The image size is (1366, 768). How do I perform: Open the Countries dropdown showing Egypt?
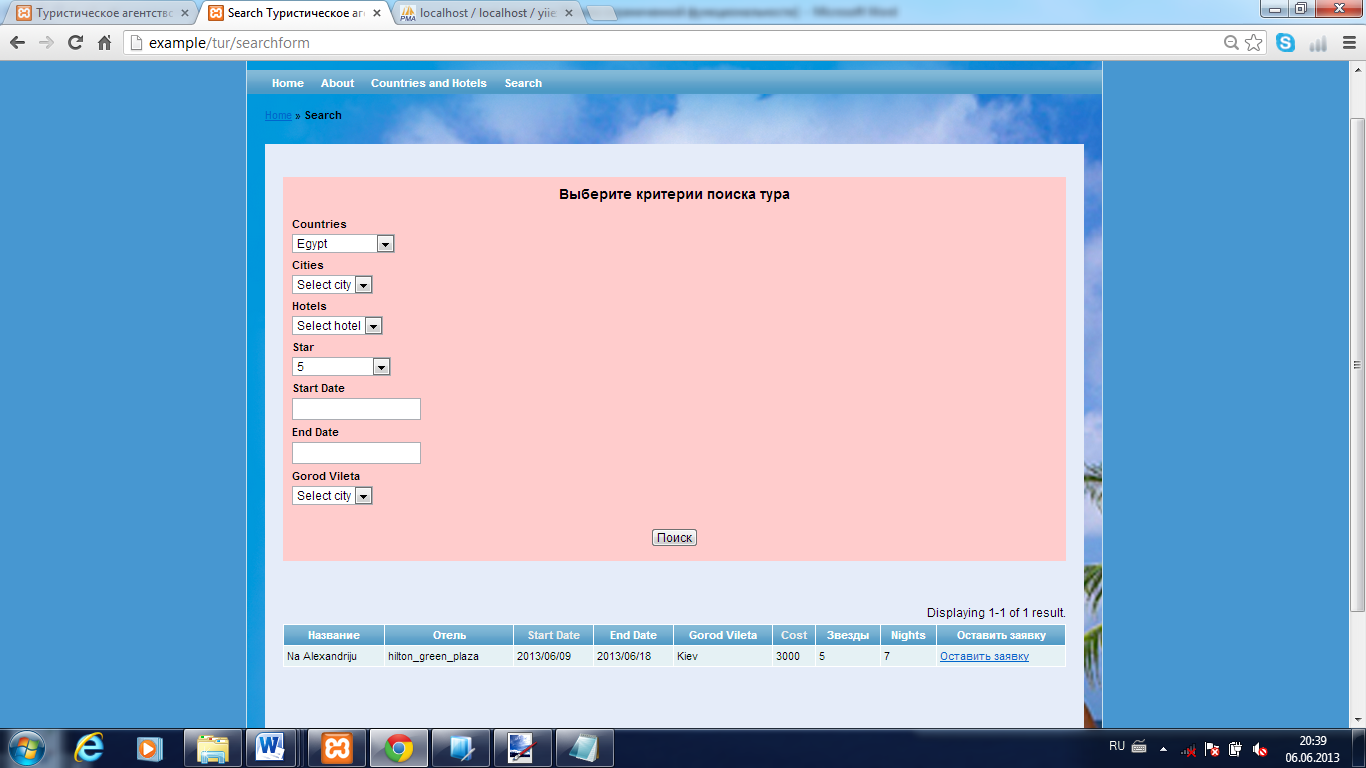pyautogui.click(x=343, y=244)
